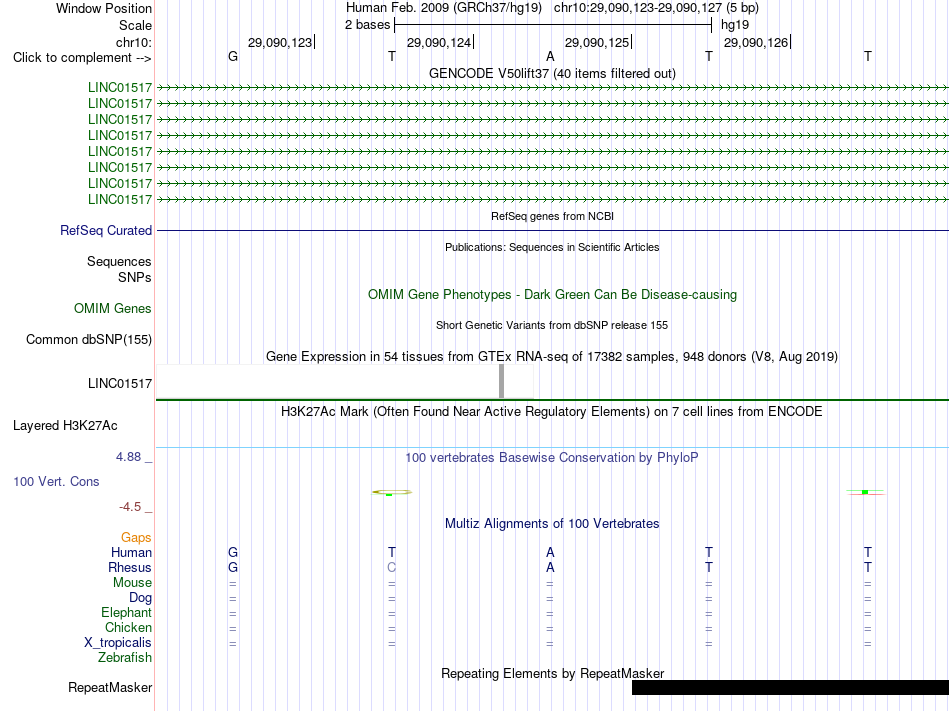Click the 'Click to complement -->' label
The height and width of the screenshot is (711, 950).
pyautogui.click(x=82, y=58)
